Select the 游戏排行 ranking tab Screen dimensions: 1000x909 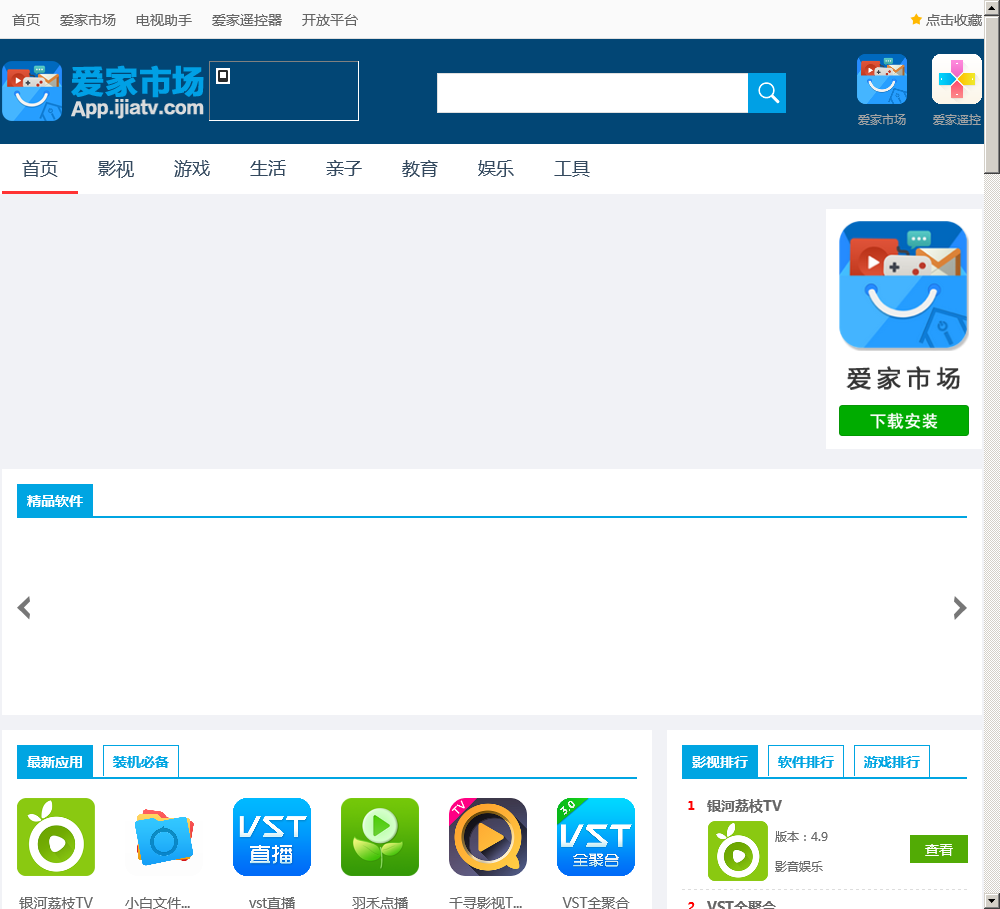click(x=892, y=762)
